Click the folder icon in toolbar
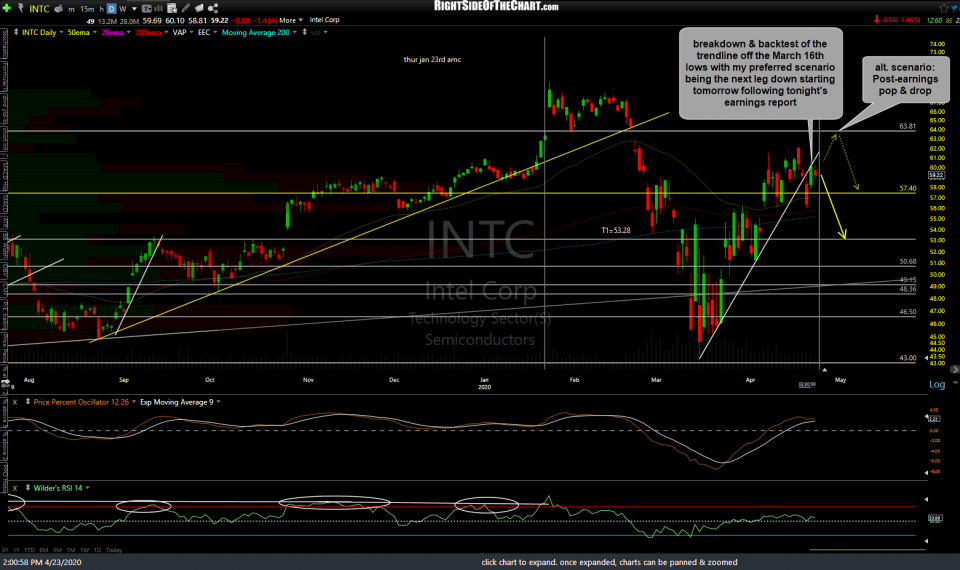The image size is (960, 570). click(200, 9)
